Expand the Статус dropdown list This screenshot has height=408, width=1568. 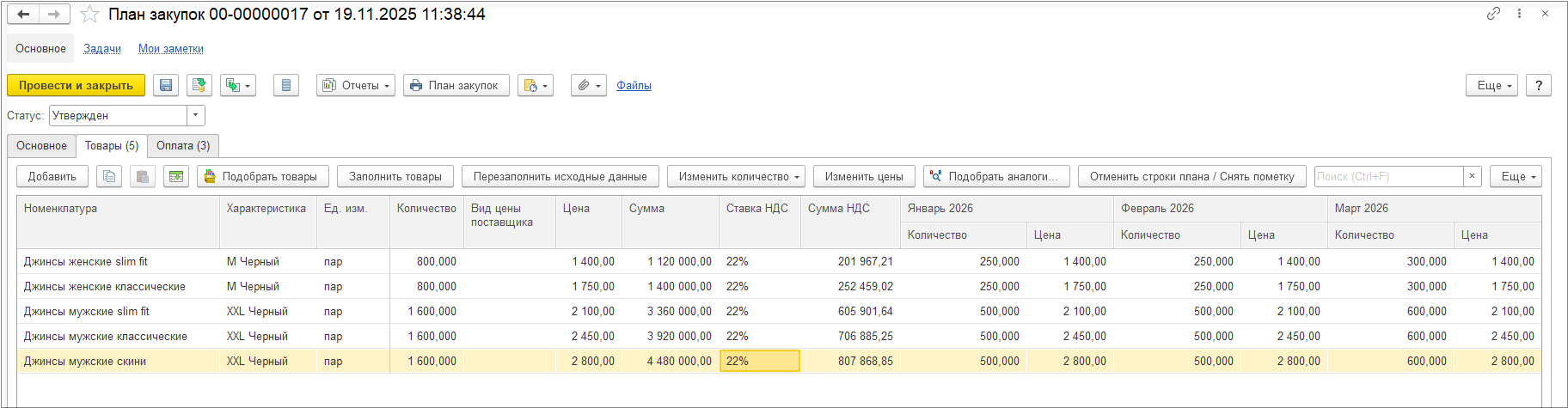point(196,115)
